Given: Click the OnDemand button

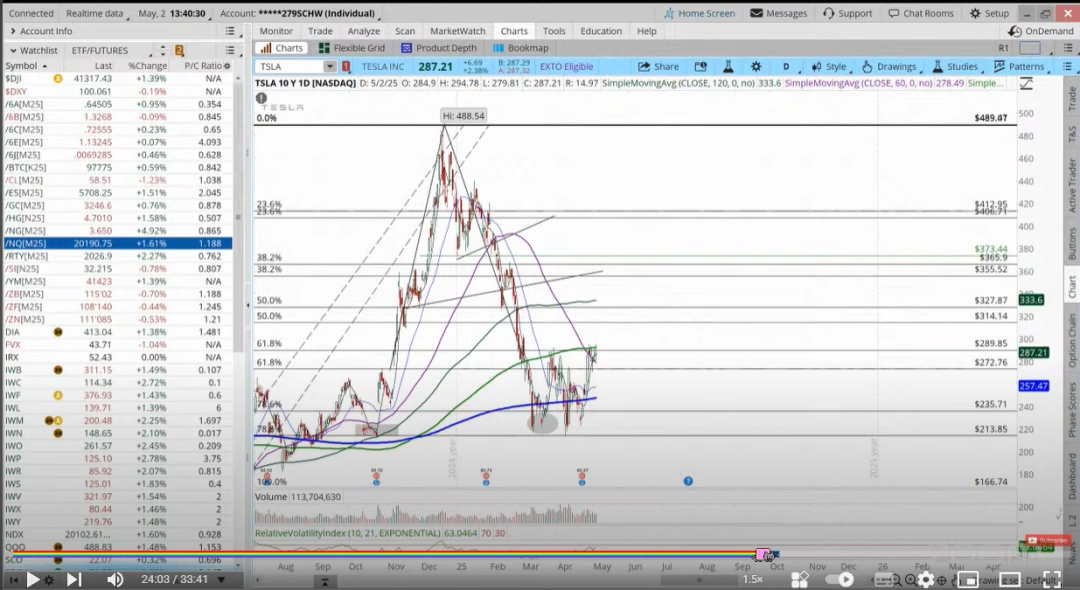Looking at the screenshot, I should pyautogui.click(x=1041, y=31).
